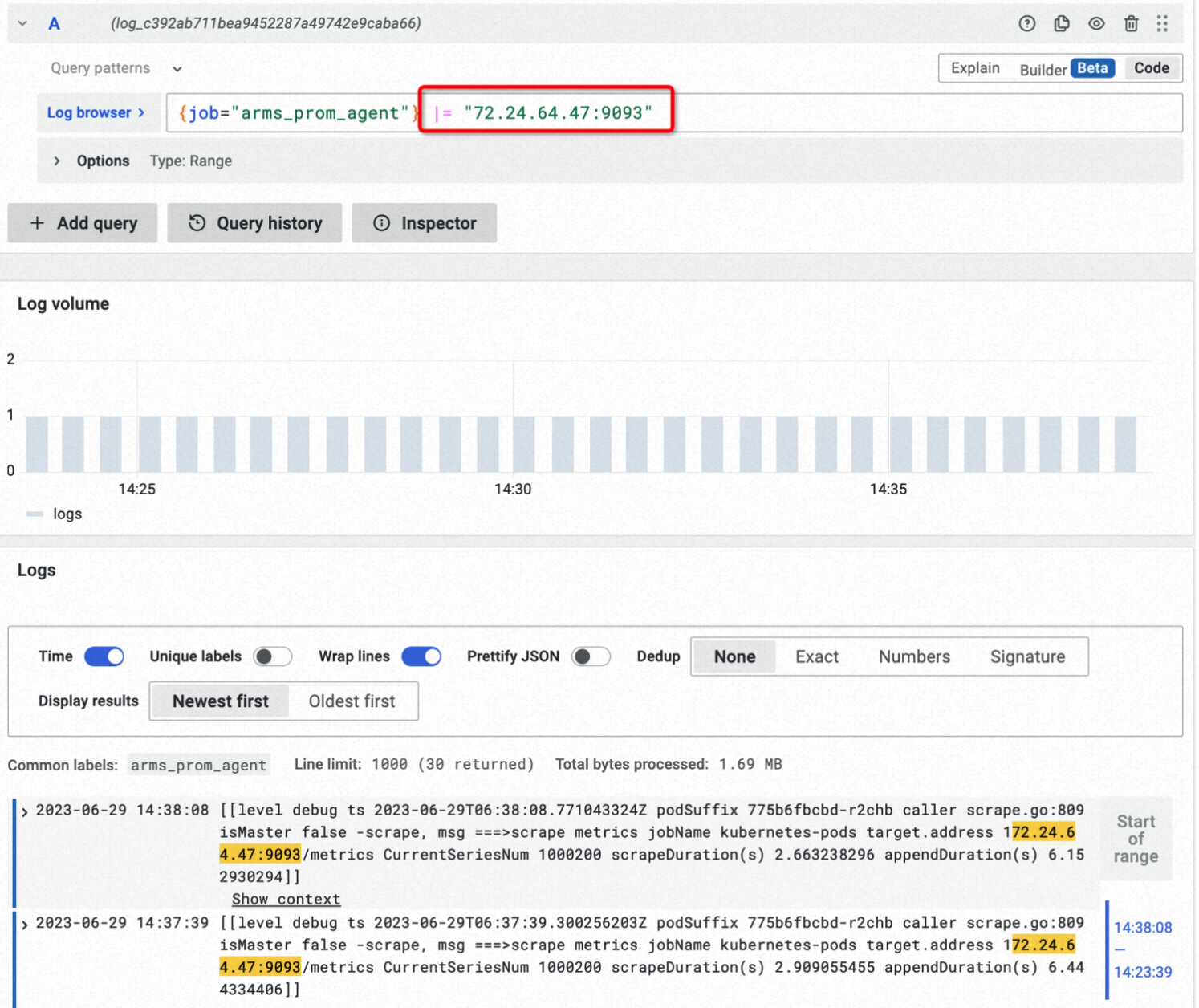Click the query letter A label
1199x1008 pixels.
coord(54,23)
